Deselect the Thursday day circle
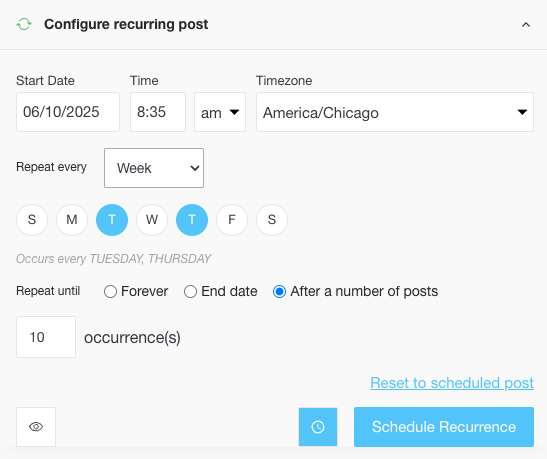 coord(192,220)
